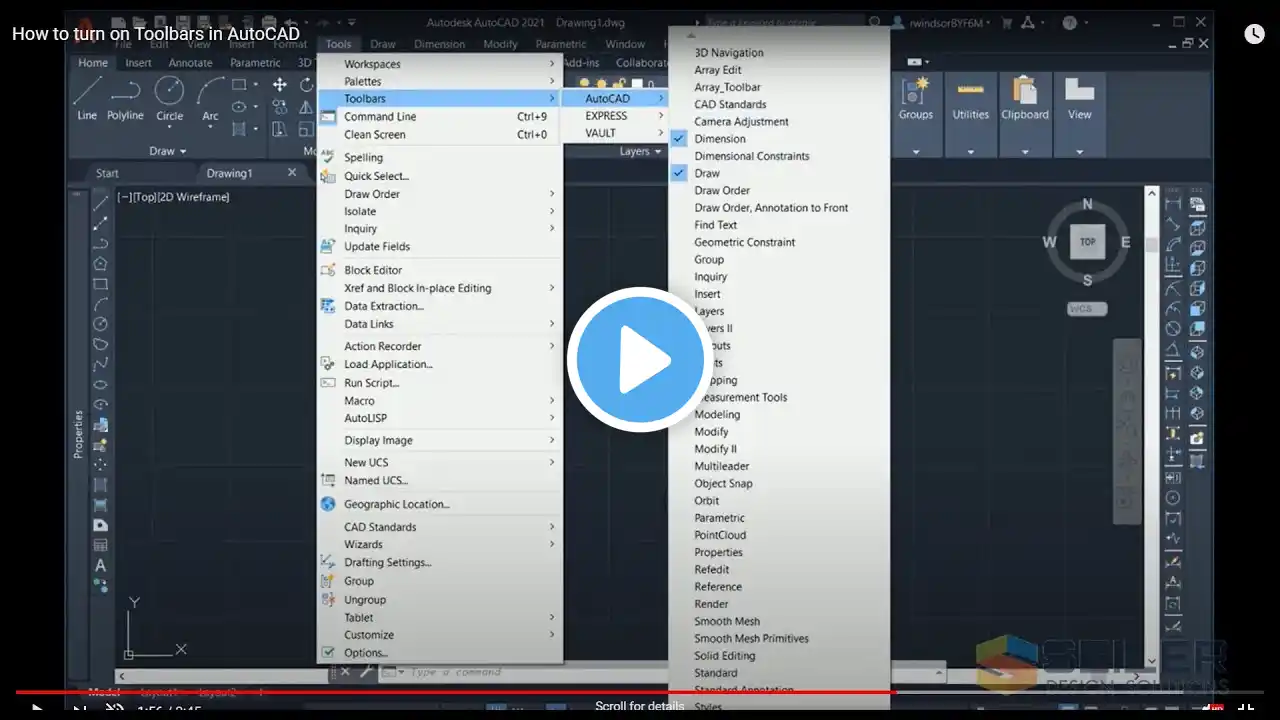Open the Window menu in the menu bar
This screenshot has width=1280, height=720.
[625, 44]
